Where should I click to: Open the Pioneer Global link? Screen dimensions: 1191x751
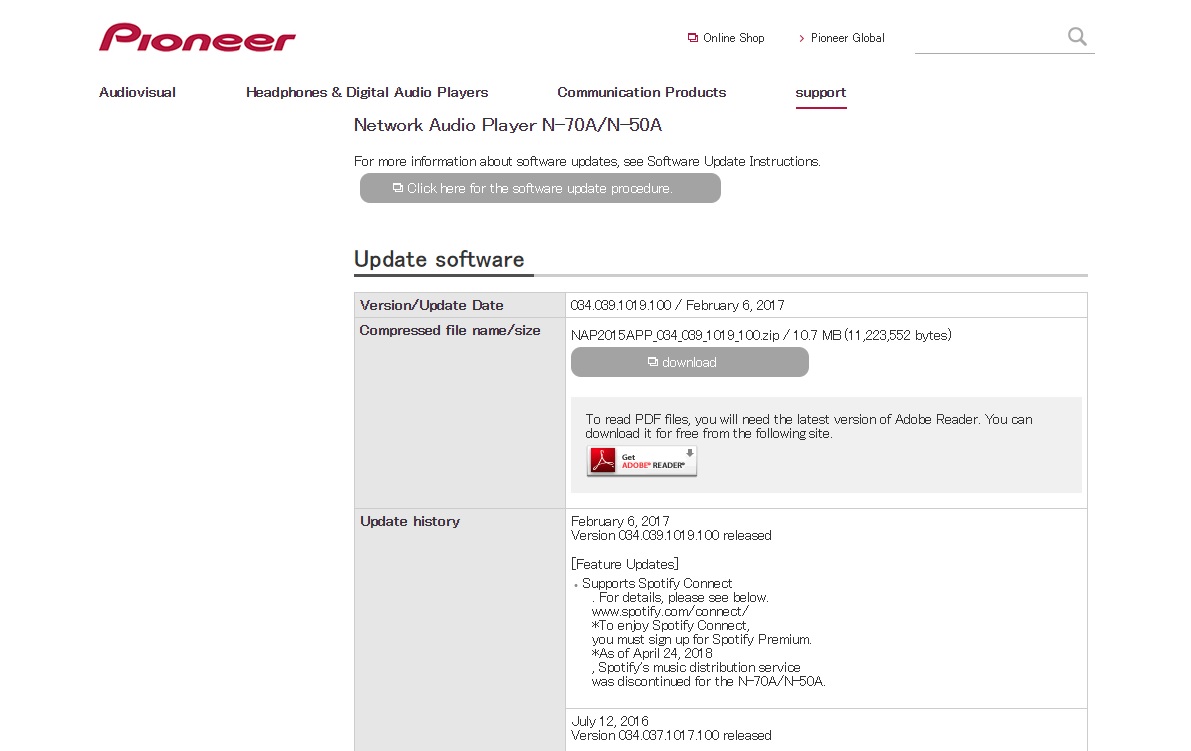point(842,38)
